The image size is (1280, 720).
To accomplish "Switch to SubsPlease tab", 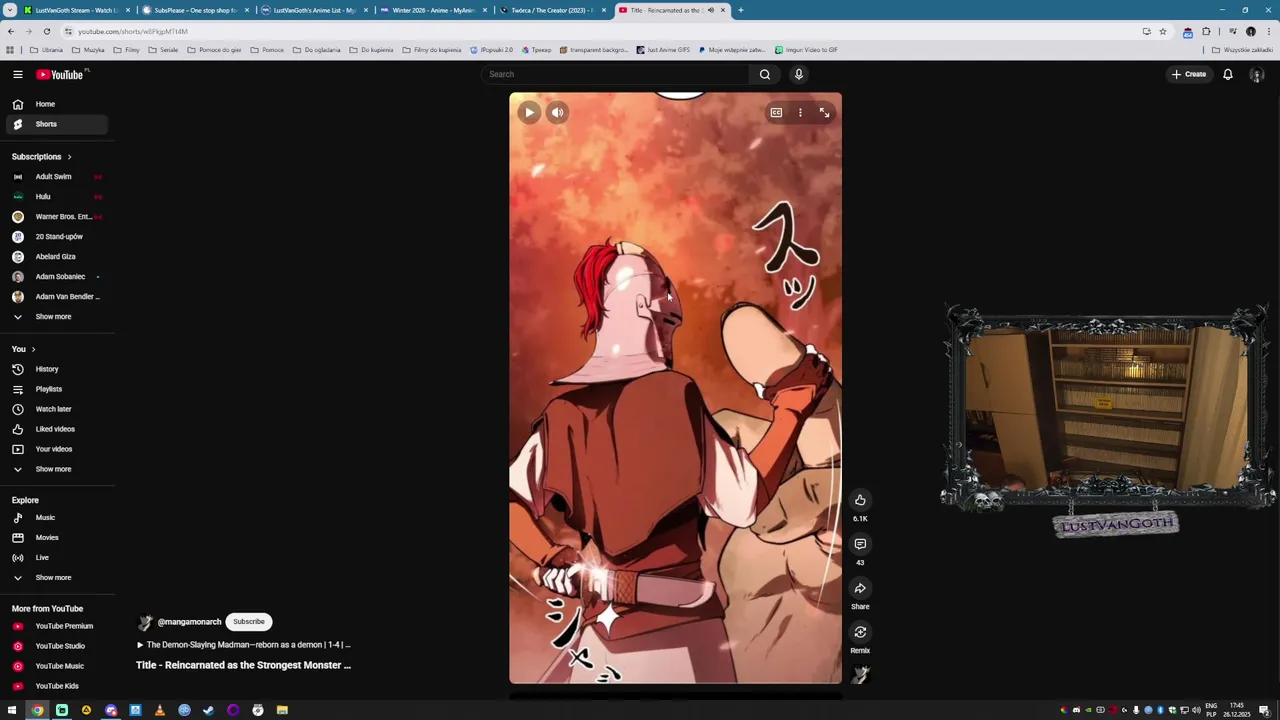I will 195,10.
